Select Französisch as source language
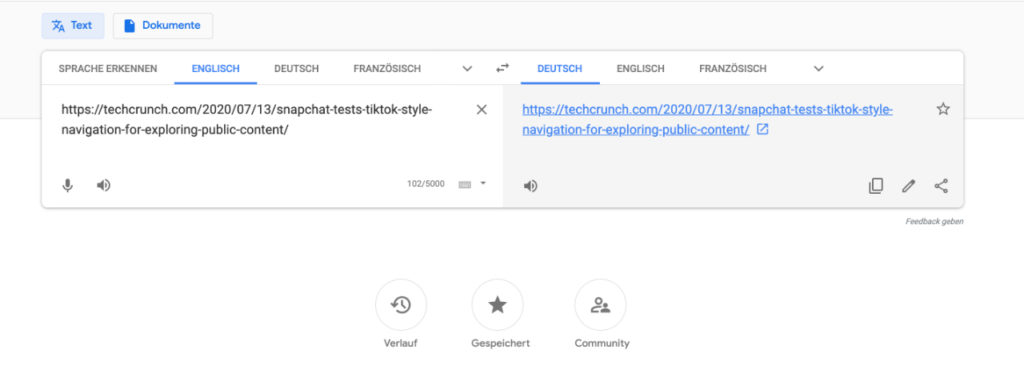 point(387,69)
